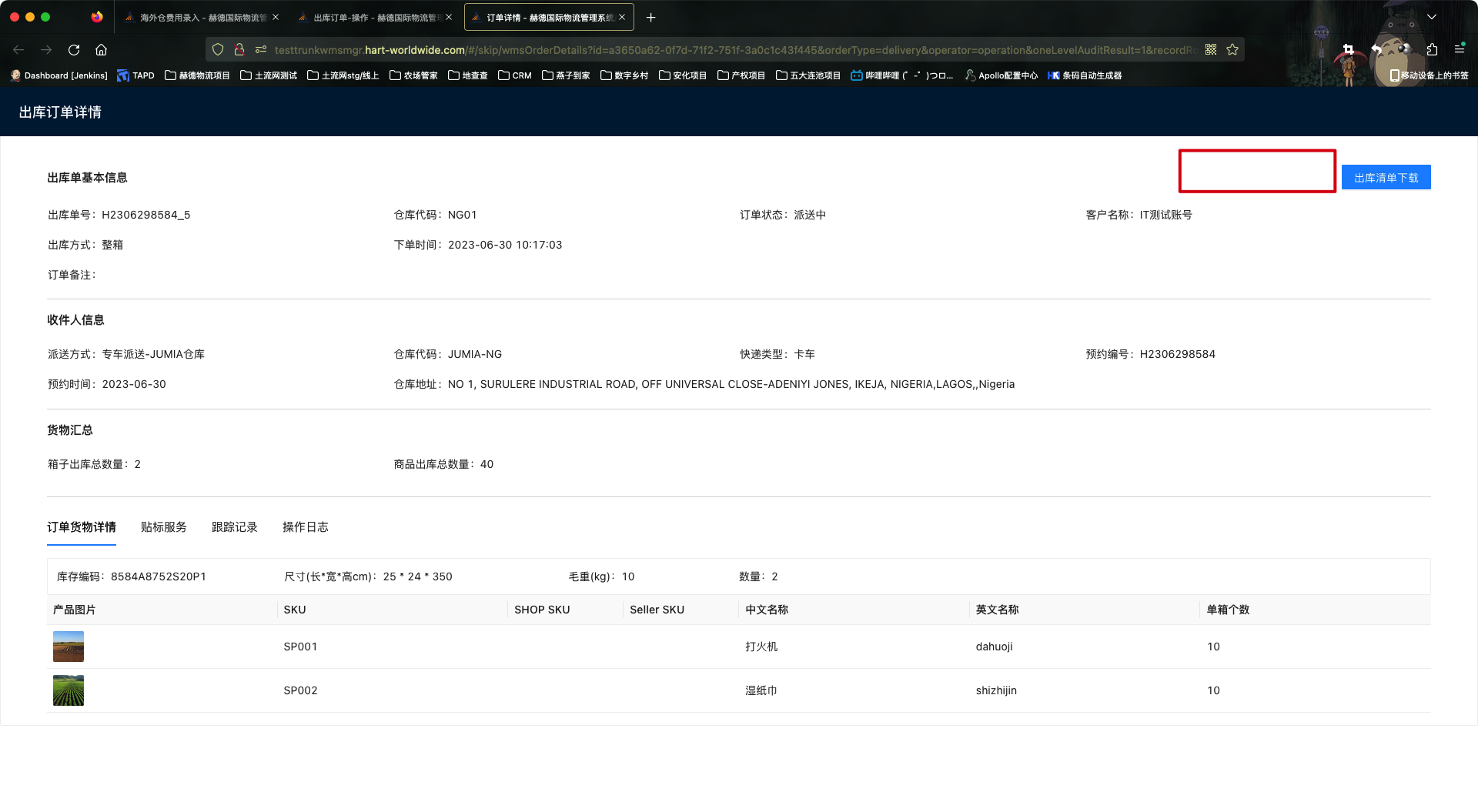Open the 跟踪记录 tab
Image resolution: width=1478 pixels, height=812 pixels.
click(x=234, y=527)
